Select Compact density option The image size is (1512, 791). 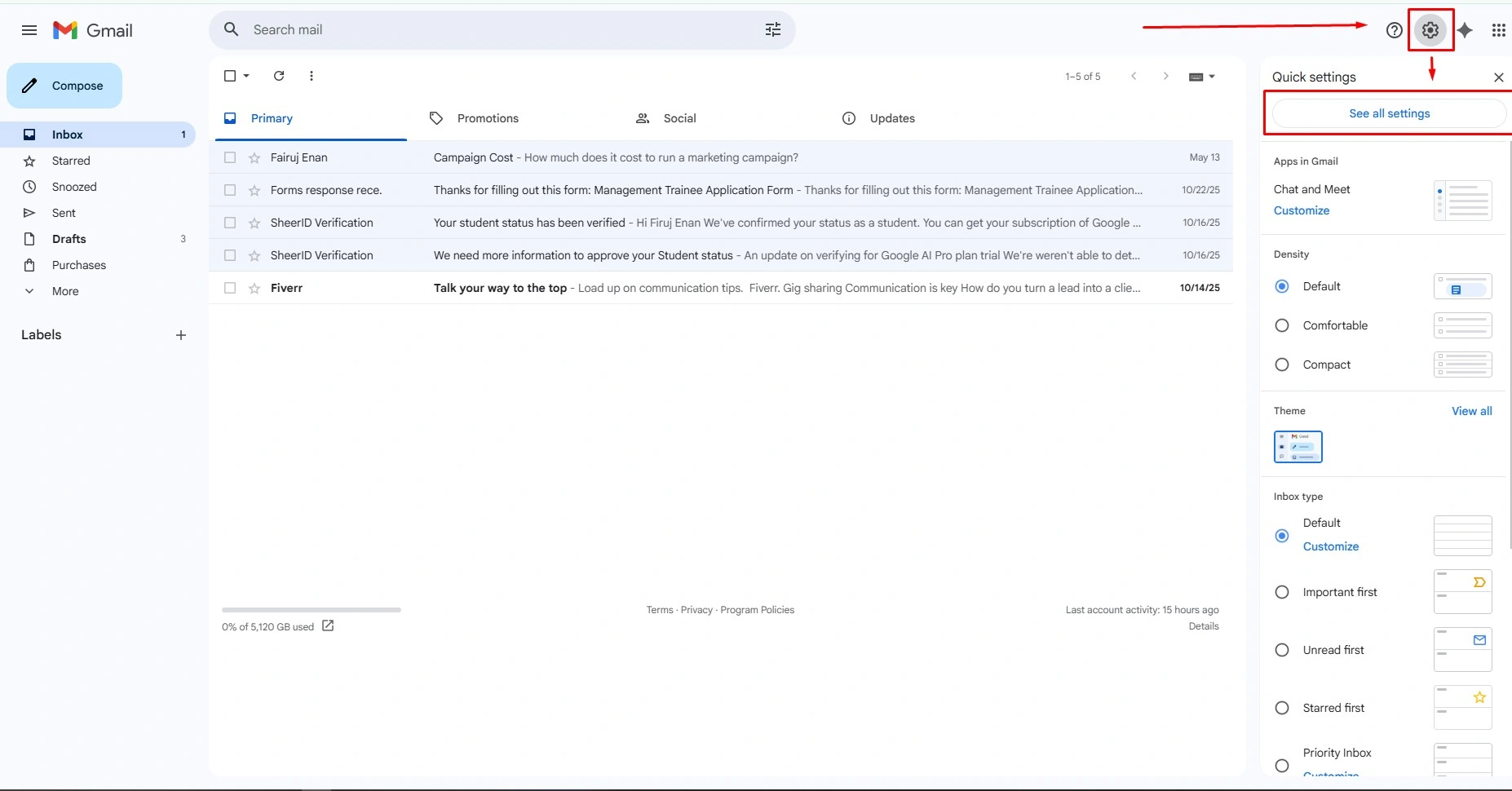(1282, 365)
